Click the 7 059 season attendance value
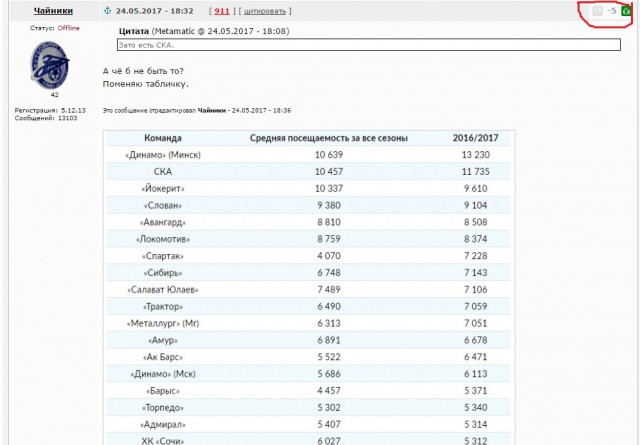The width and height of the screenshot is (640, 445). pyautogui.click(x=476, y=307)
